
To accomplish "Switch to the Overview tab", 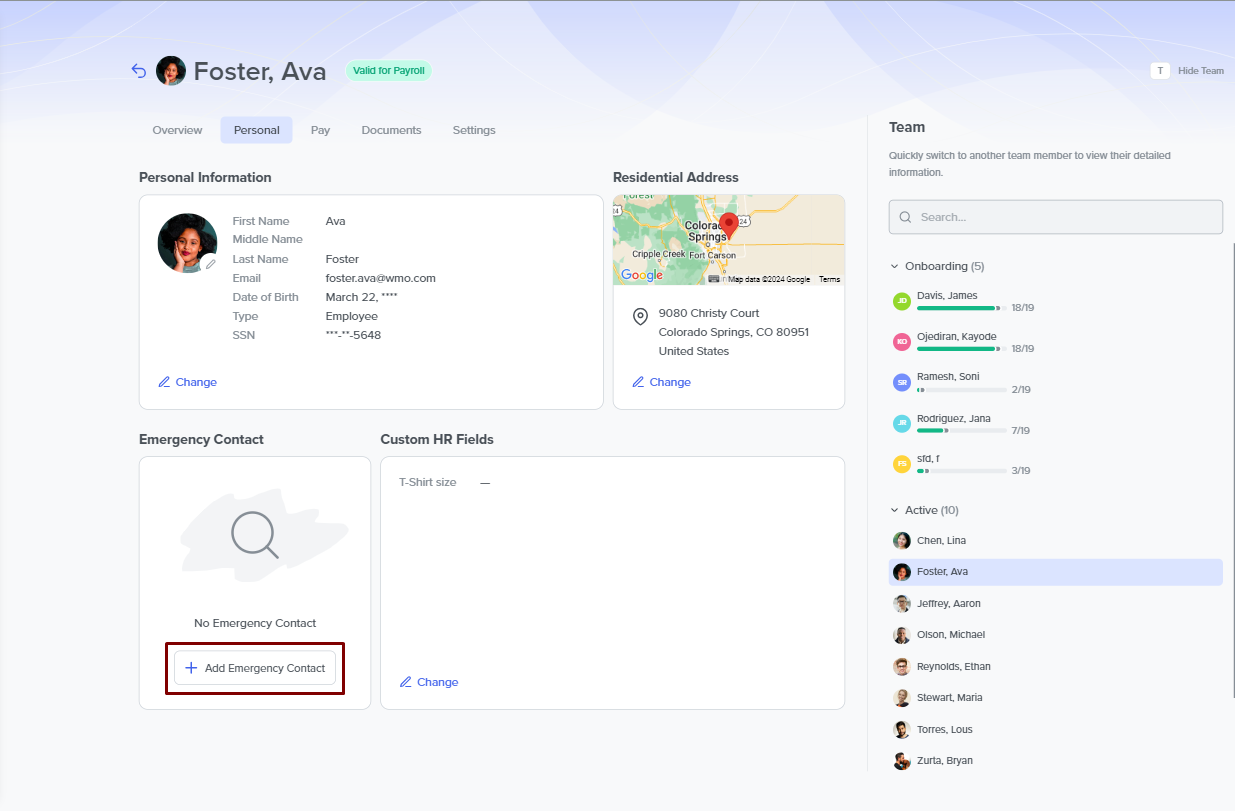I will coord(177,130).
